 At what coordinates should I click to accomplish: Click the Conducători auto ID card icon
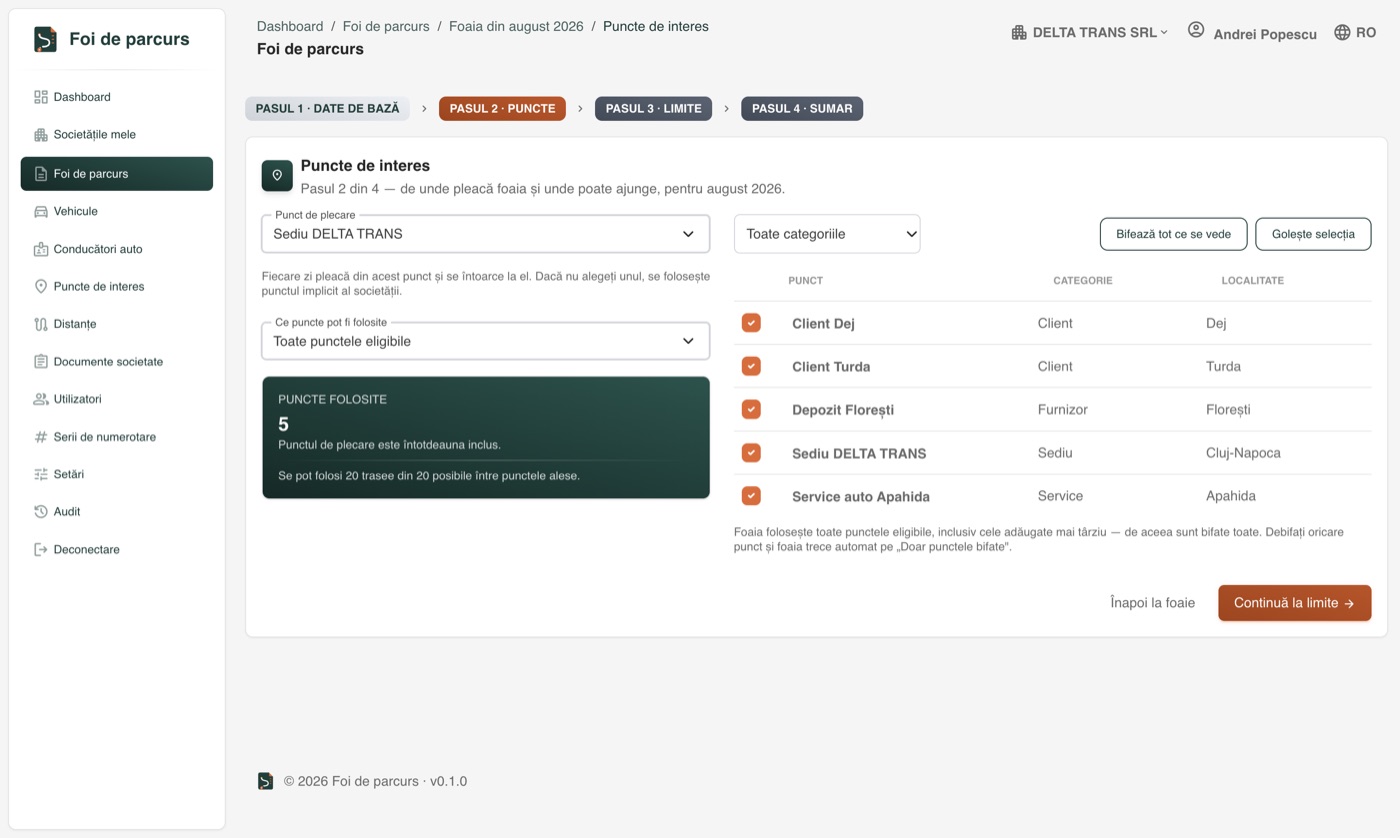[41, 249]
